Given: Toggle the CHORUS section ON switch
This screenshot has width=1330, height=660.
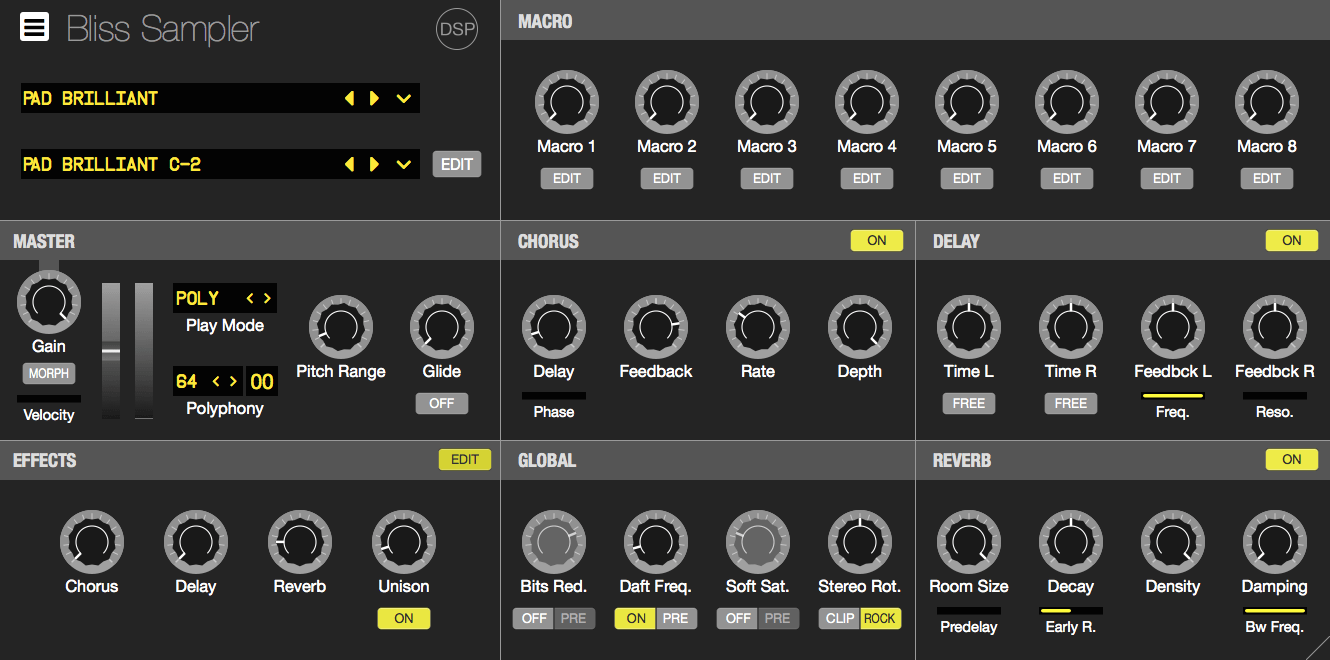Looking at the screenshot, I should coord(877,240).
